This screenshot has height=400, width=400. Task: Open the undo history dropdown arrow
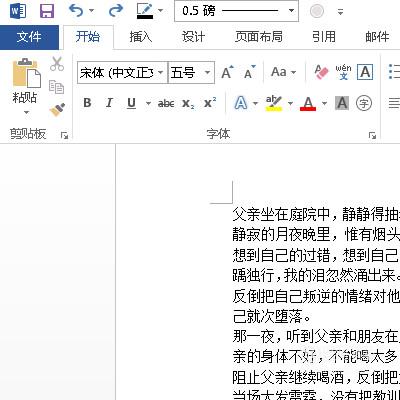pyautogui.click(x=92, y=11)
